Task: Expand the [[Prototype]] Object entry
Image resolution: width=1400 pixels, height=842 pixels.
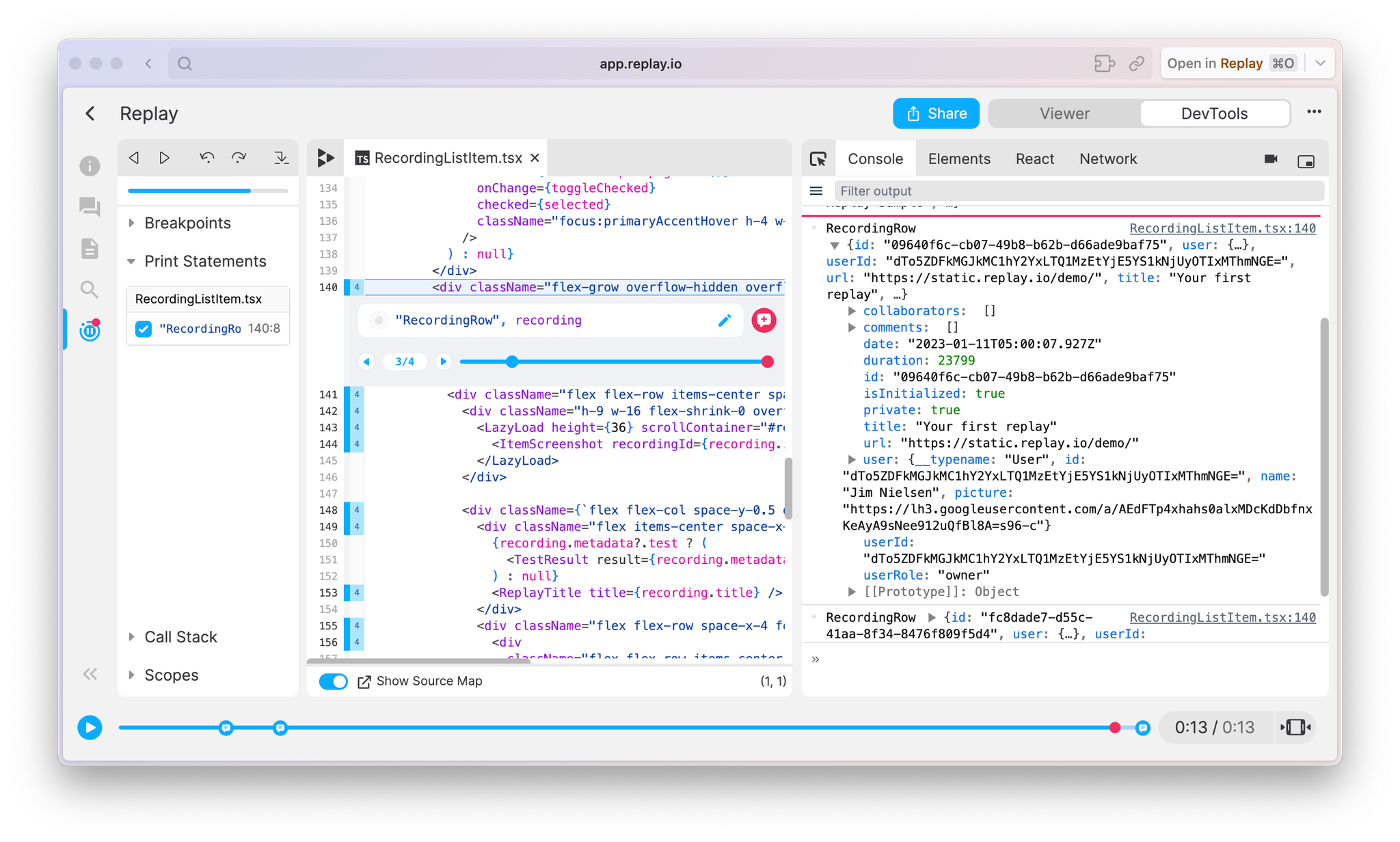Action: tap(852, 591)
